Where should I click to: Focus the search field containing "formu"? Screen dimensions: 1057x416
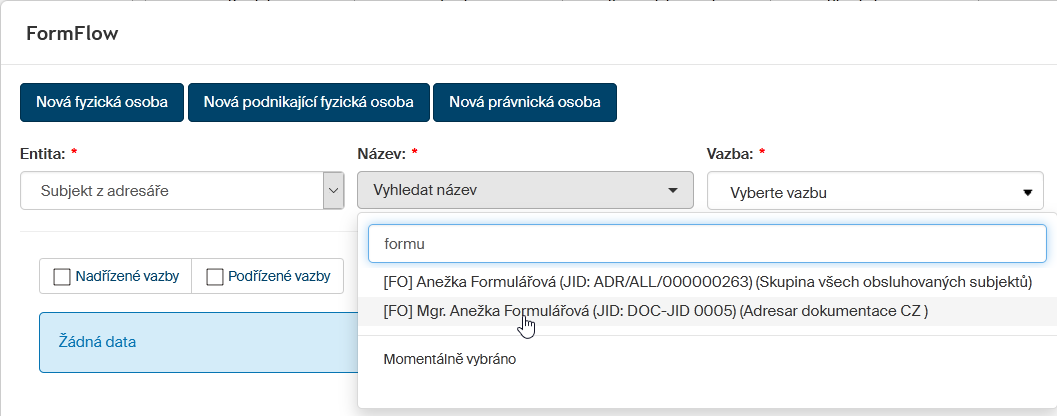pyautogui.click(x=706, y=243)
